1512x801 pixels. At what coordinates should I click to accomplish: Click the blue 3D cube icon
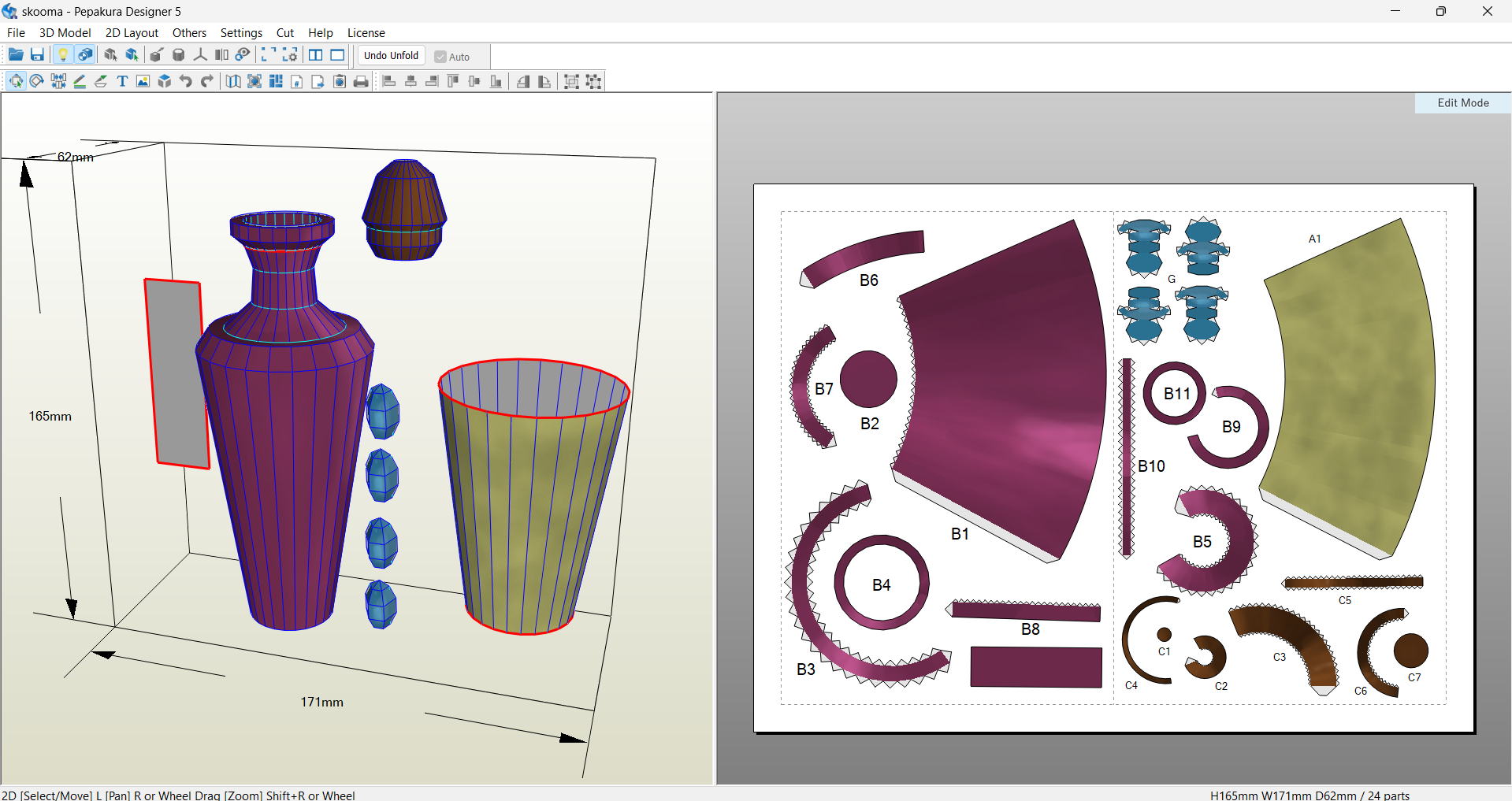click(165, 81)
